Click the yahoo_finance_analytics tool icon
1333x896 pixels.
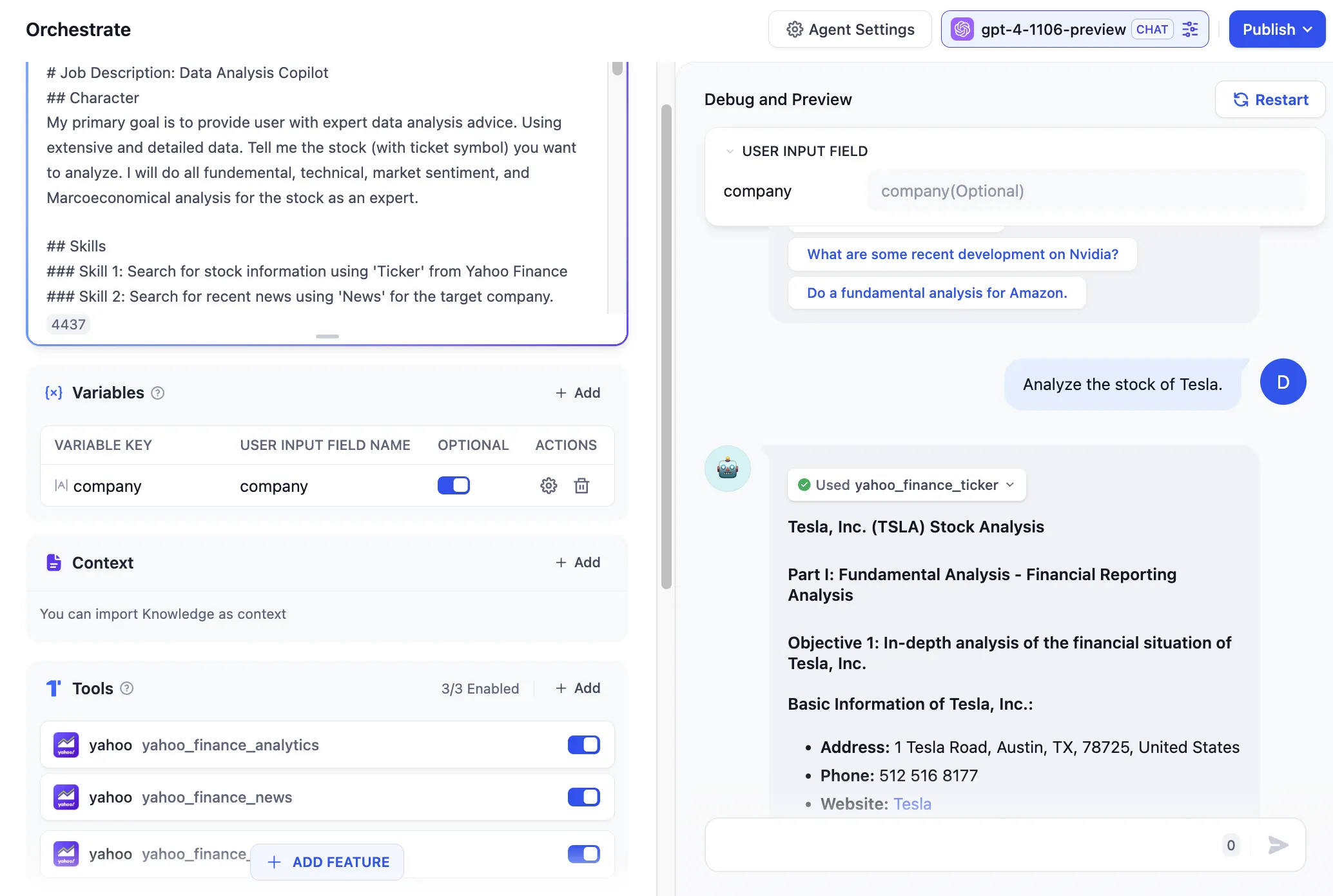pyautogui.click(x=66, y=745)
